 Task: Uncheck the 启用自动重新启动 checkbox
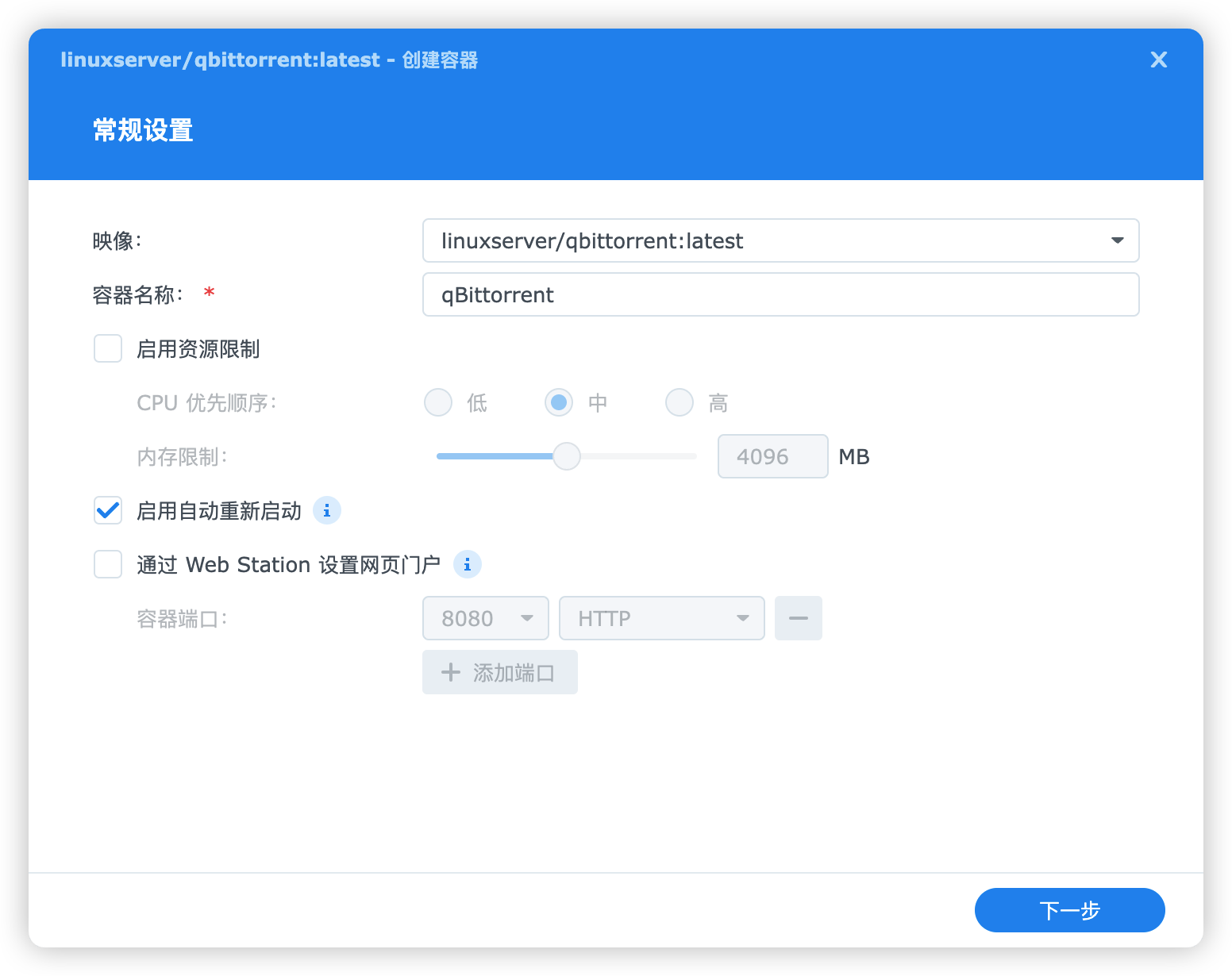tap(108, 511)
